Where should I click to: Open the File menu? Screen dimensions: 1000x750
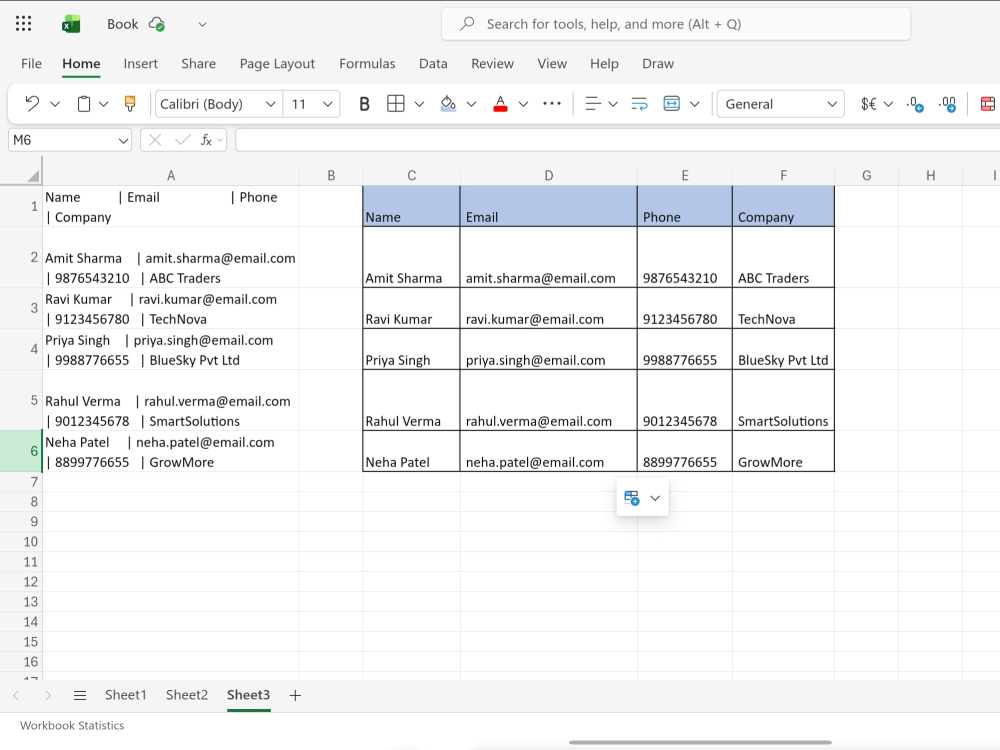(x=31, y=64)
